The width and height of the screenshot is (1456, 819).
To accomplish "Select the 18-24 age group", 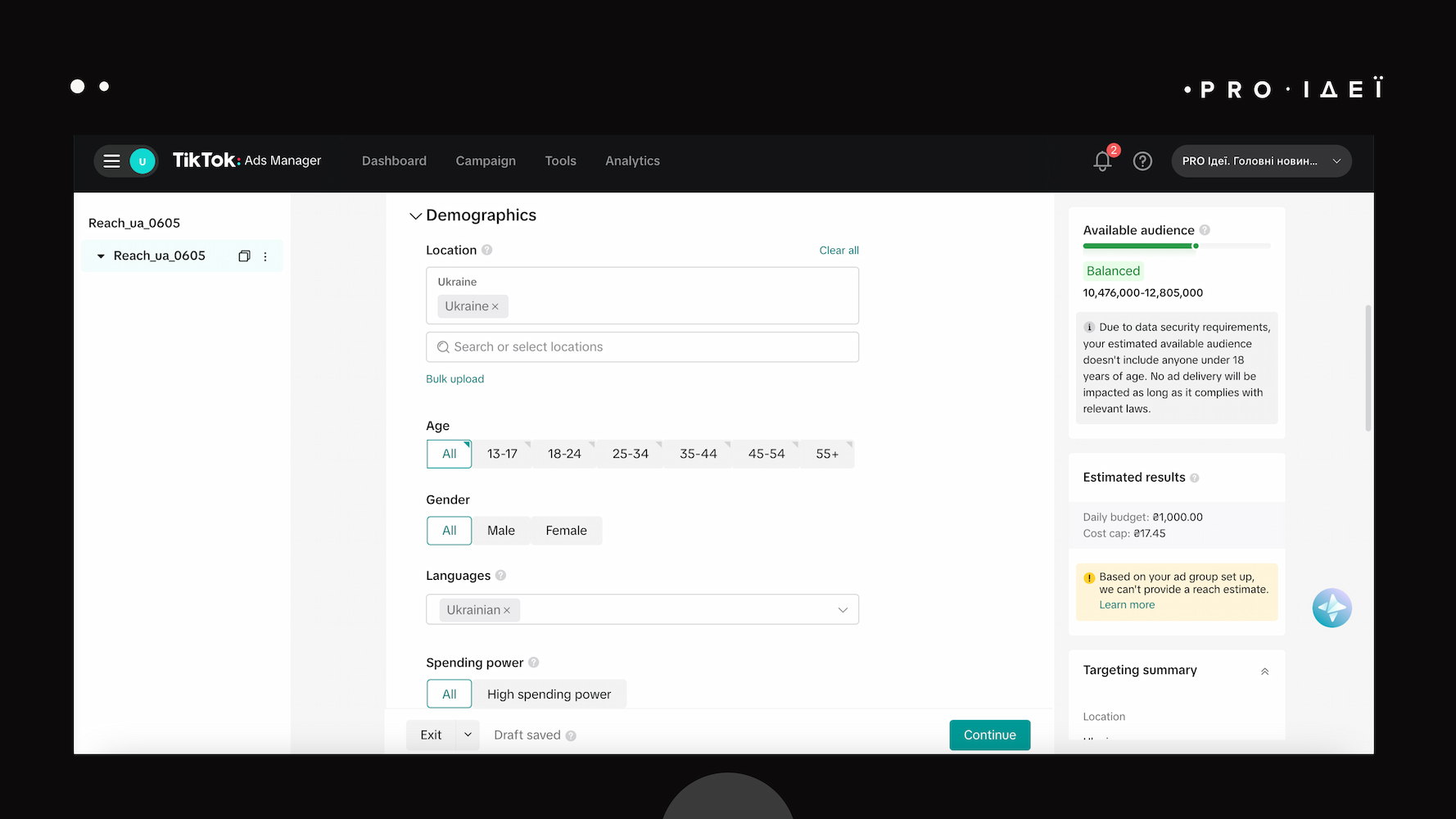I will tap(564, 454).
